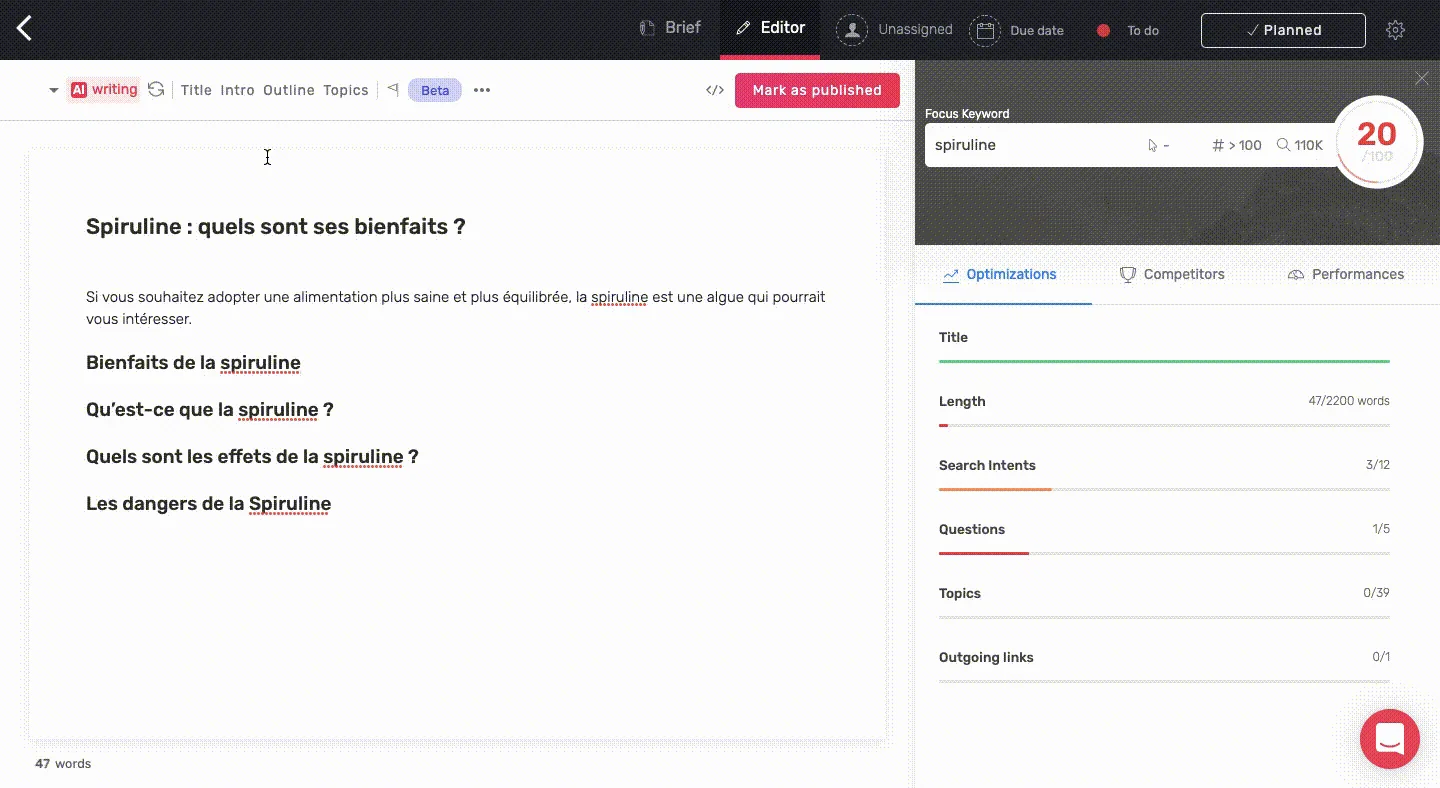The height and width of the screenshot is (788, 1440).
Task: Open the Due date calendar icon
Action: [985, 30]
